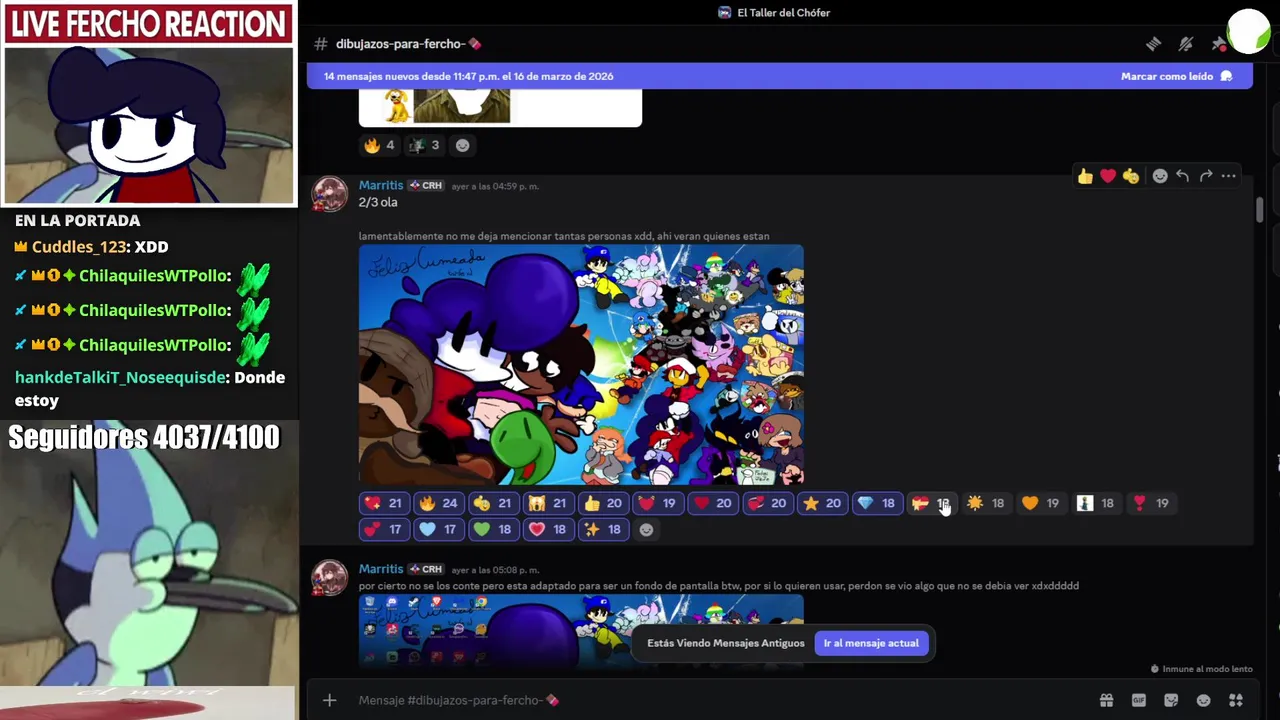Toggle sparkles reaction showing 18
Screen dimensions: 1280x720
[x=603, y=529]
